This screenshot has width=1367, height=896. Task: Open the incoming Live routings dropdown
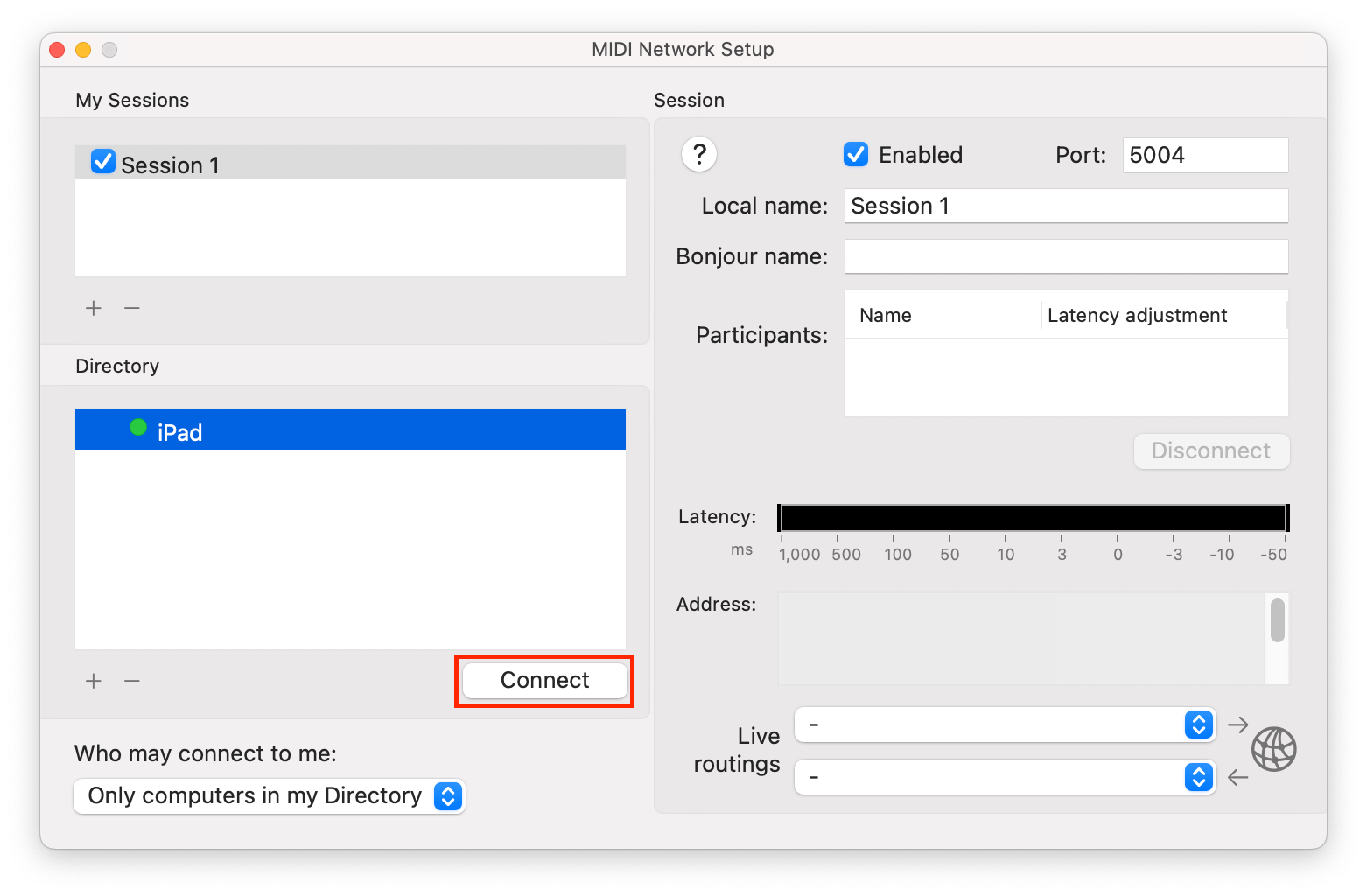1005,777
